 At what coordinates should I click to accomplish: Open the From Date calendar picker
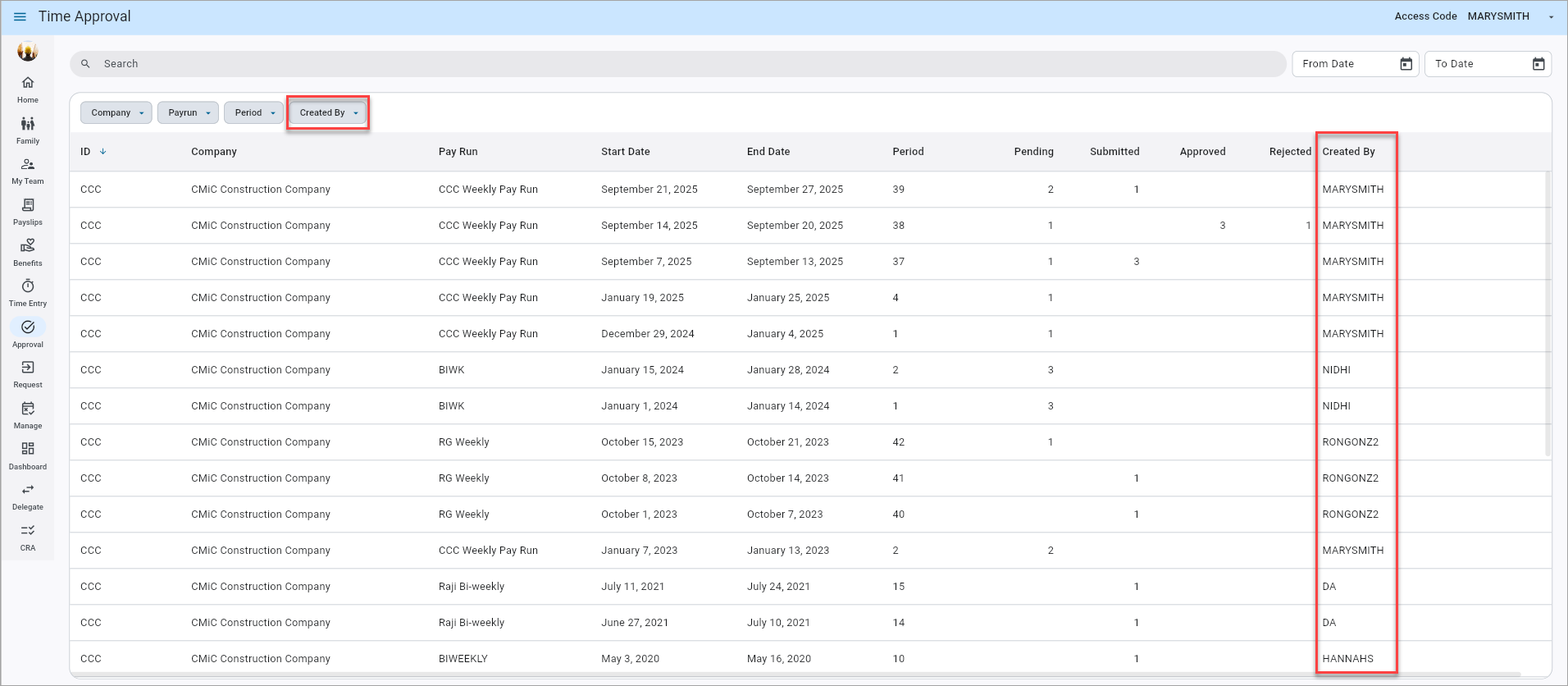pos(1406,64)
